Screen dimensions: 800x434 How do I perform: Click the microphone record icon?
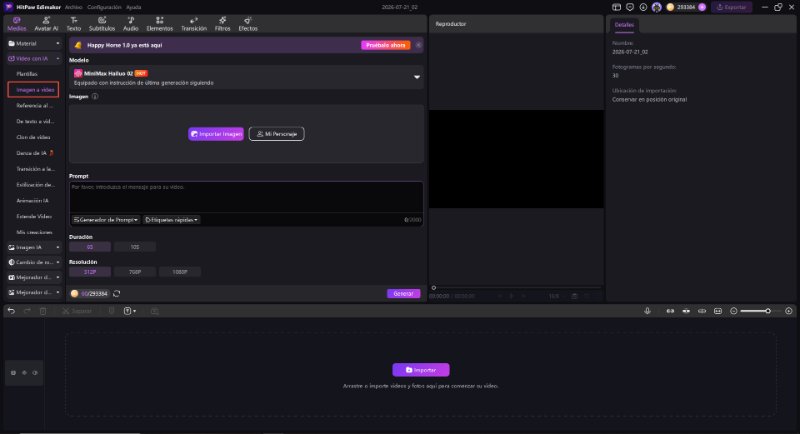coord(647,311)
